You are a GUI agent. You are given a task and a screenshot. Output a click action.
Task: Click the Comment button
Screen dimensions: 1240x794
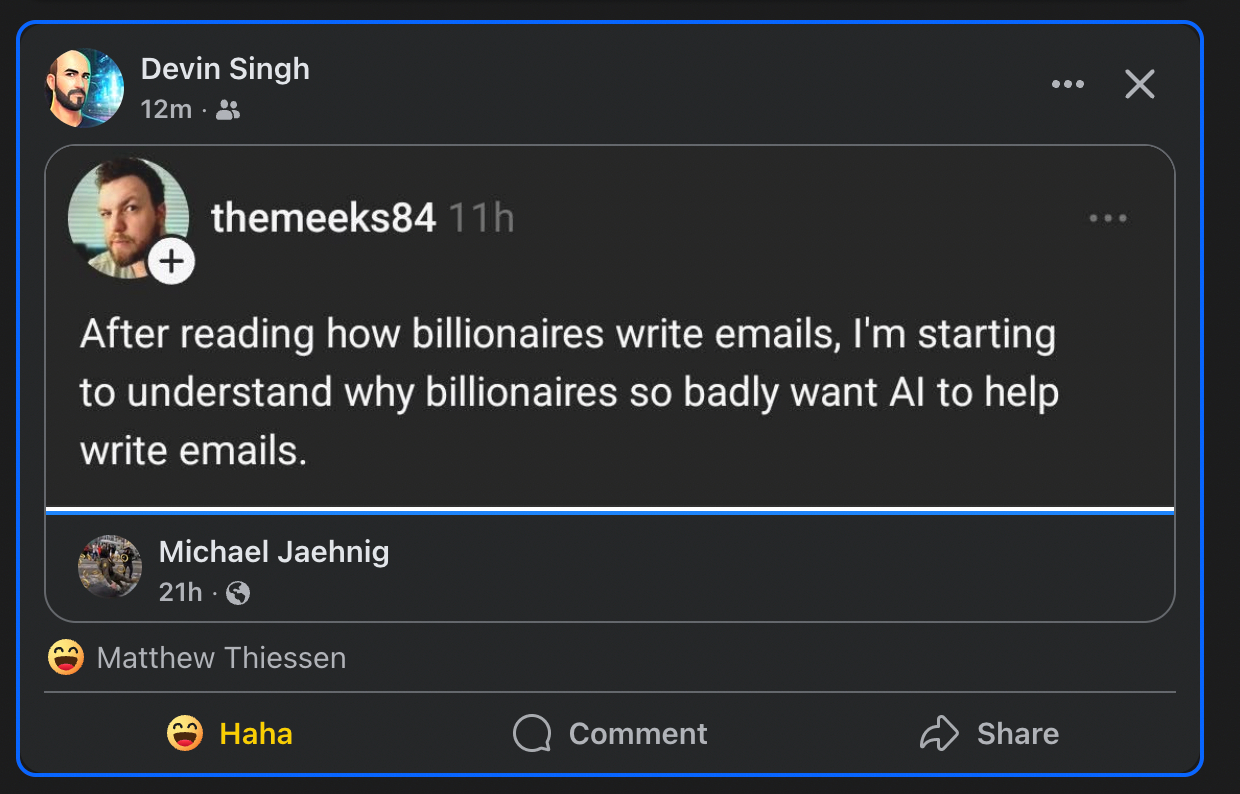[610, 734]
